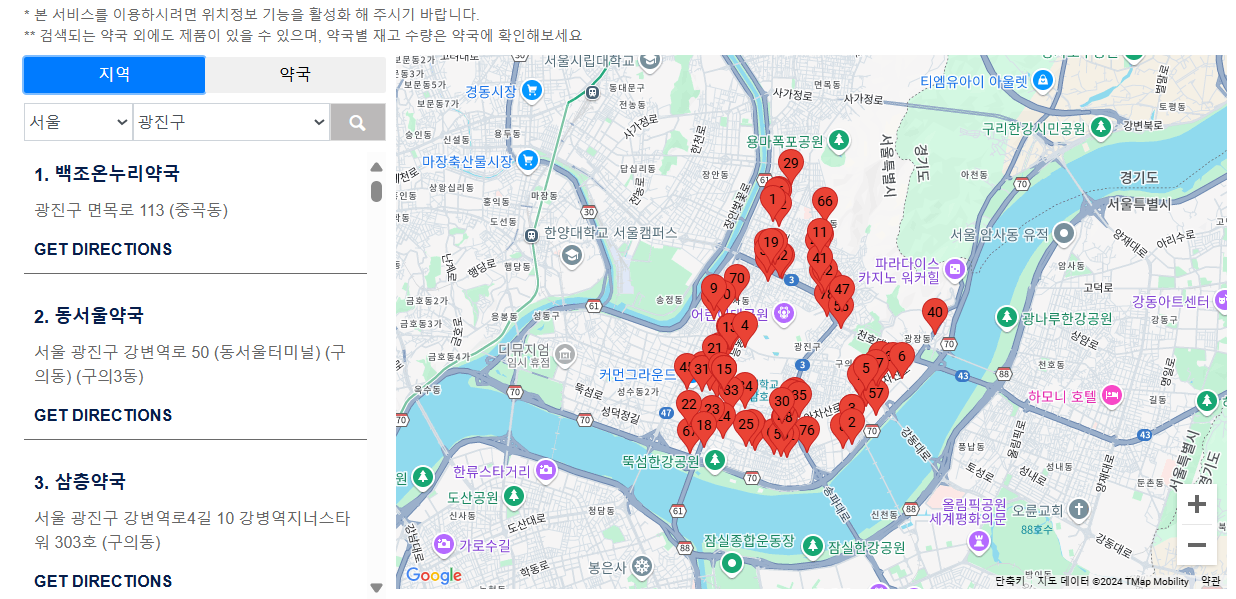
Task: Click the 잠실한강공원 park icon
Action: (x=814, y=545)
